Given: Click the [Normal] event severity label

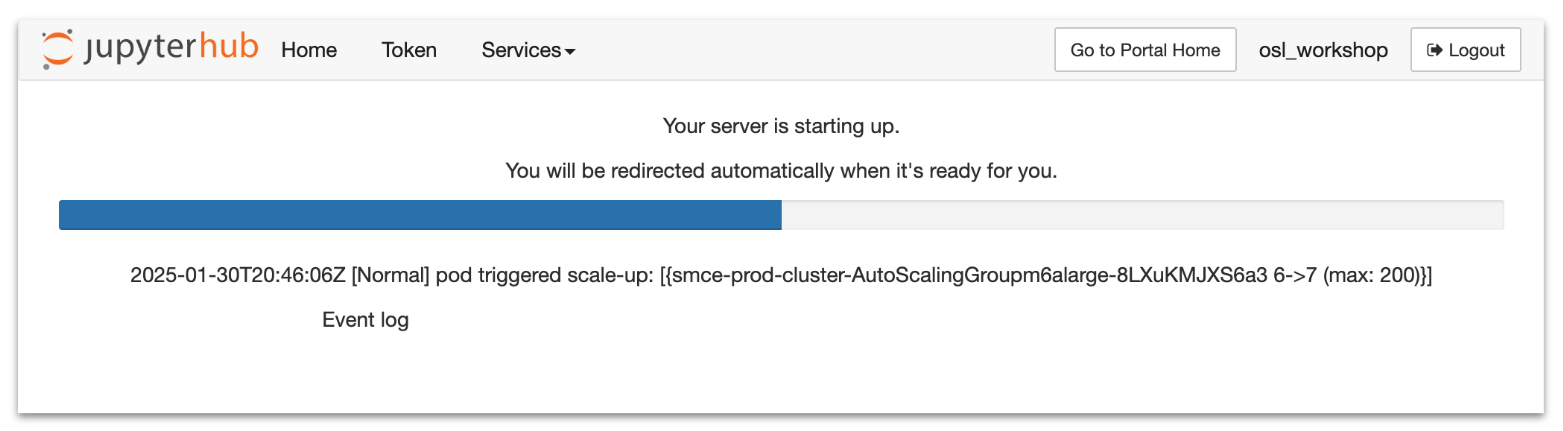Looking at the screenshot, I should coord(390,276).
